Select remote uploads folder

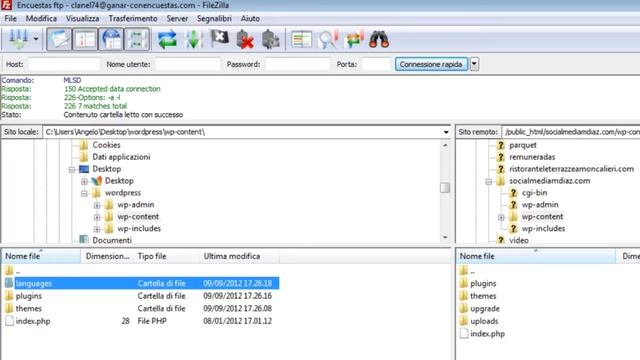pyautogui.click(x=484, y=321)
